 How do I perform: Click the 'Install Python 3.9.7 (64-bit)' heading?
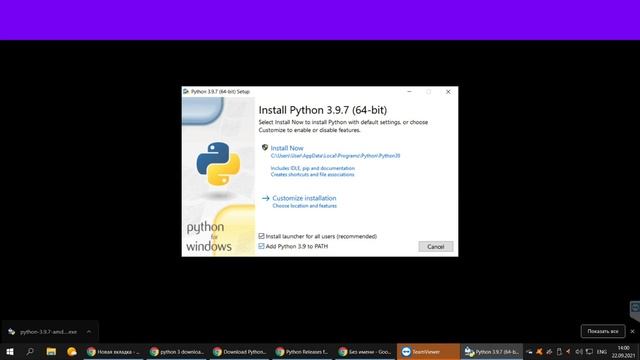pos(322,110)
